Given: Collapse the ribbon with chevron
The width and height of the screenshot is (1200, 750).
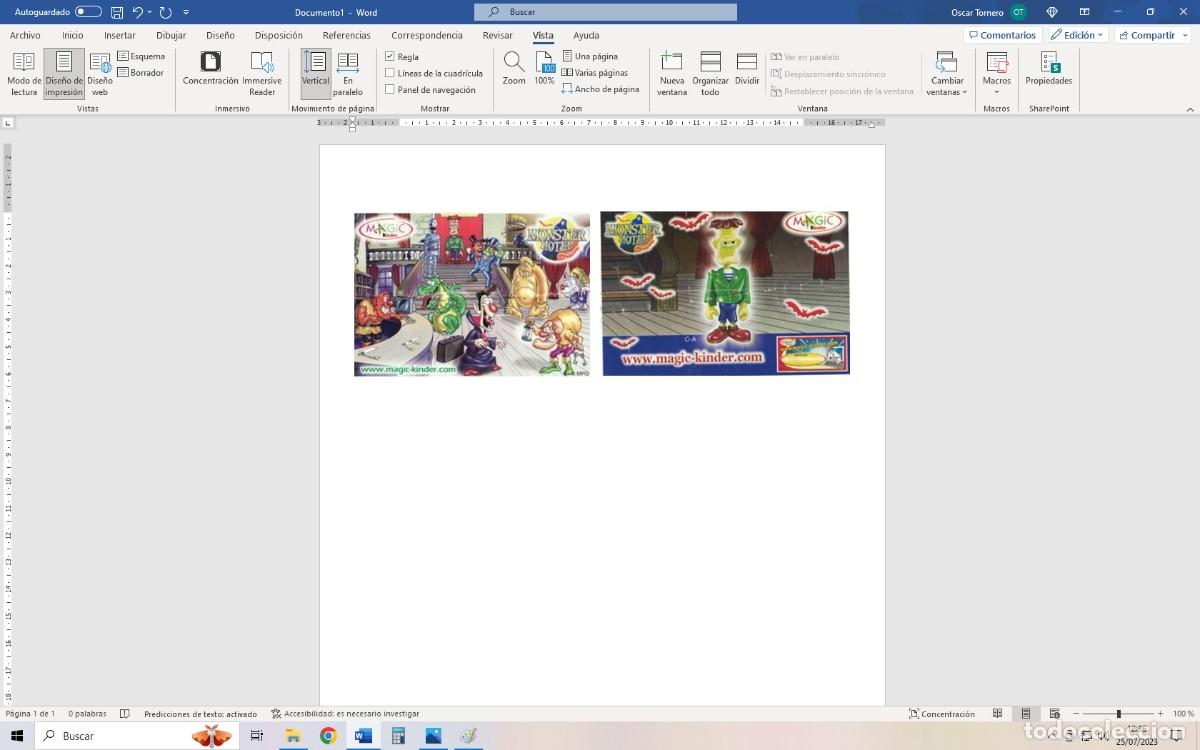Looking at the screenshot, I should pos(1190,109).
